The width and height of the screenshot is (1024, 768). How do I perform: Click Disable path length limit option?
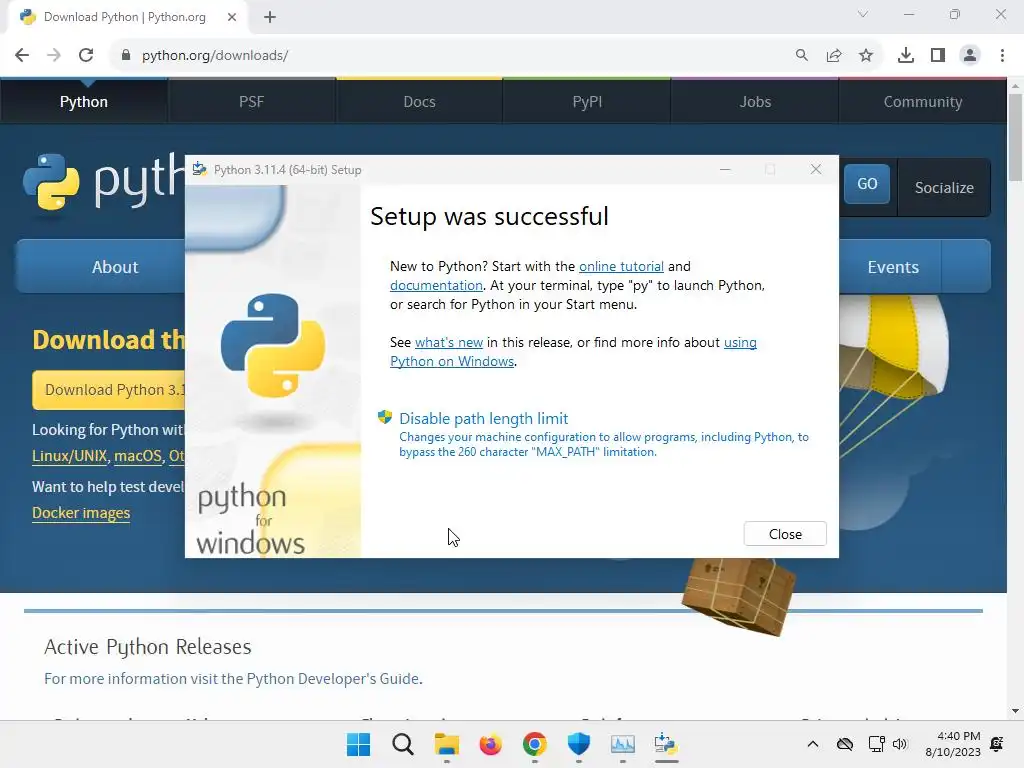[483, 419]
